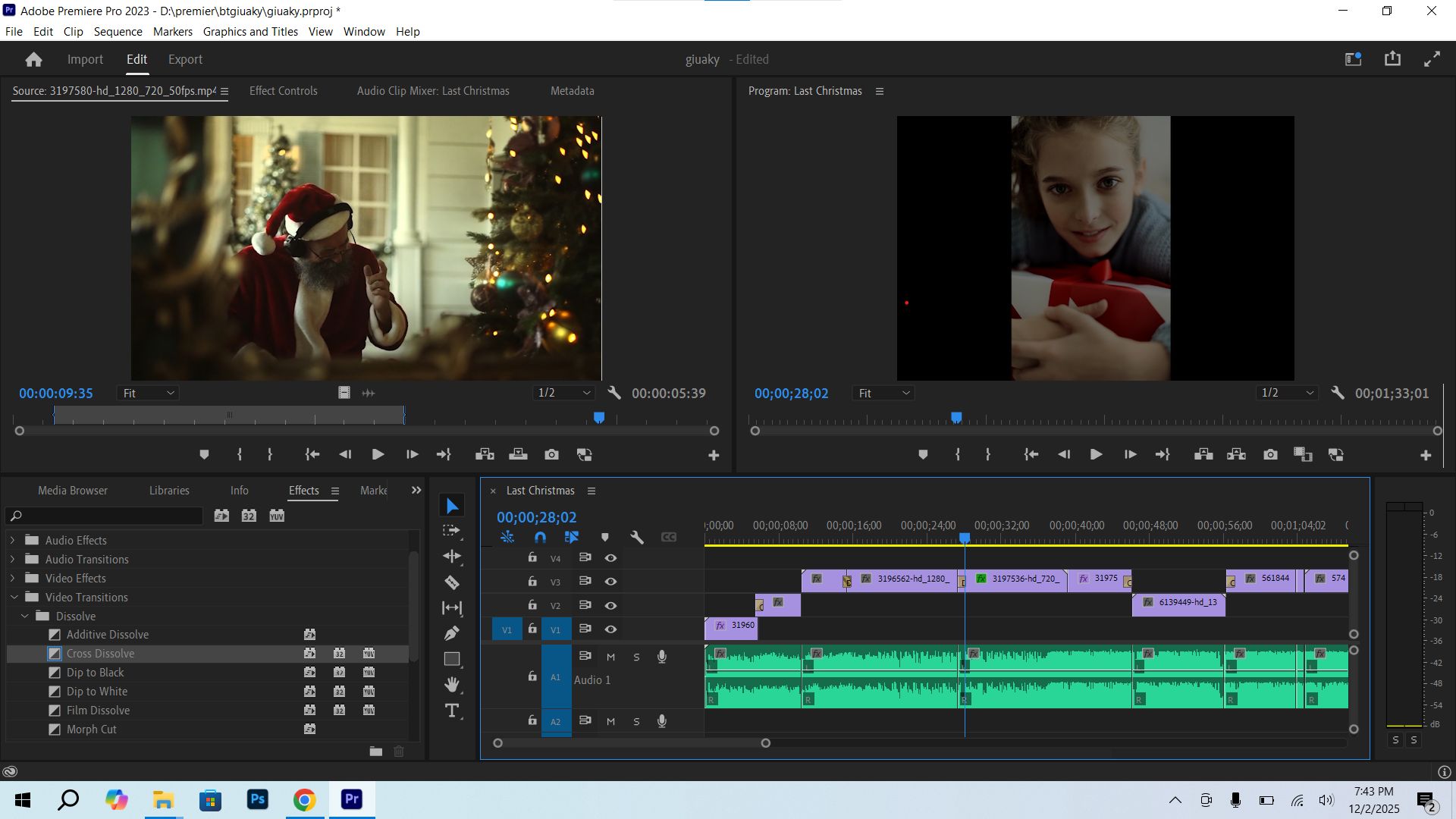Toggle lock on track V4
The image size is (1456, 819).
coord(532,557)
